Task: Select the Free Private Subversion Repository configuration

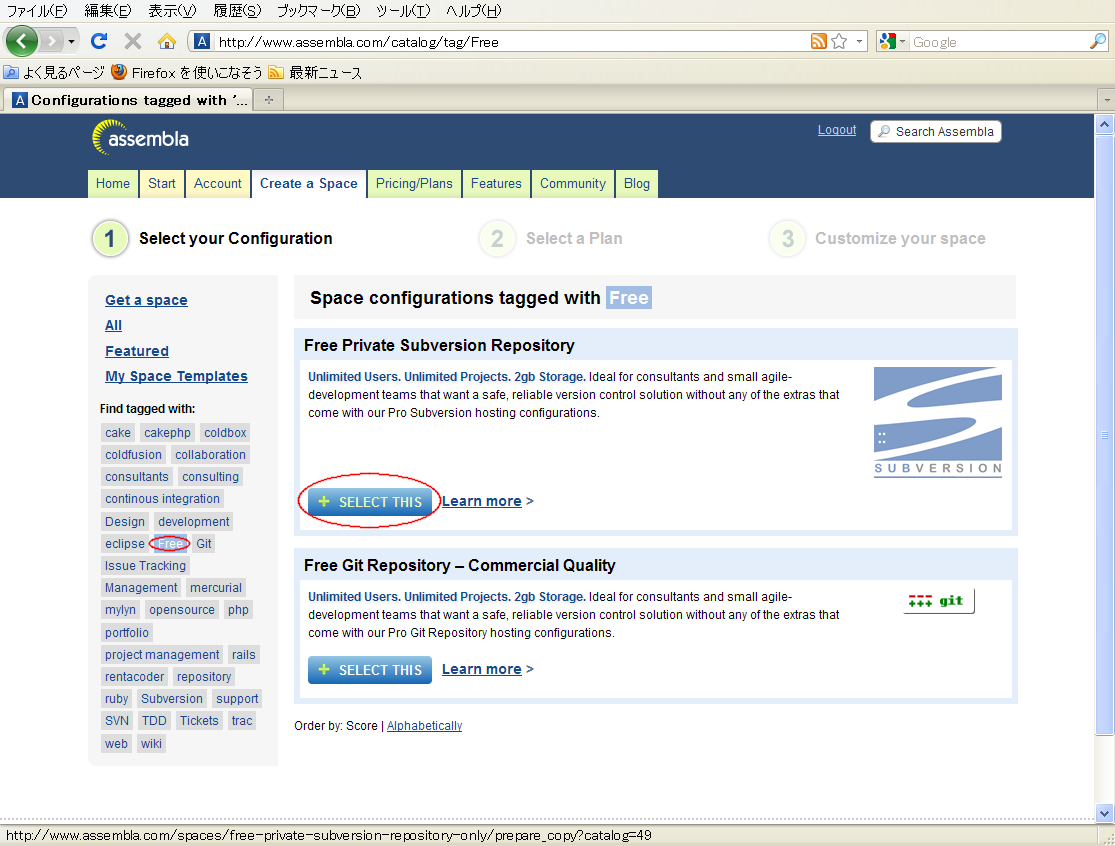Action: coord(370,502)
